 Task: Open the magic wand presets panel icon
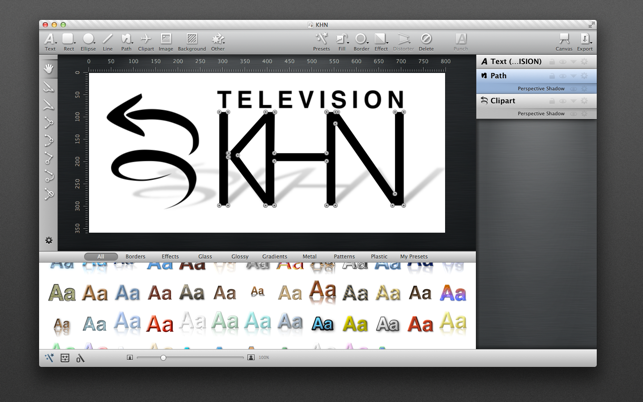pyautogui.click(x=49, y=358)
